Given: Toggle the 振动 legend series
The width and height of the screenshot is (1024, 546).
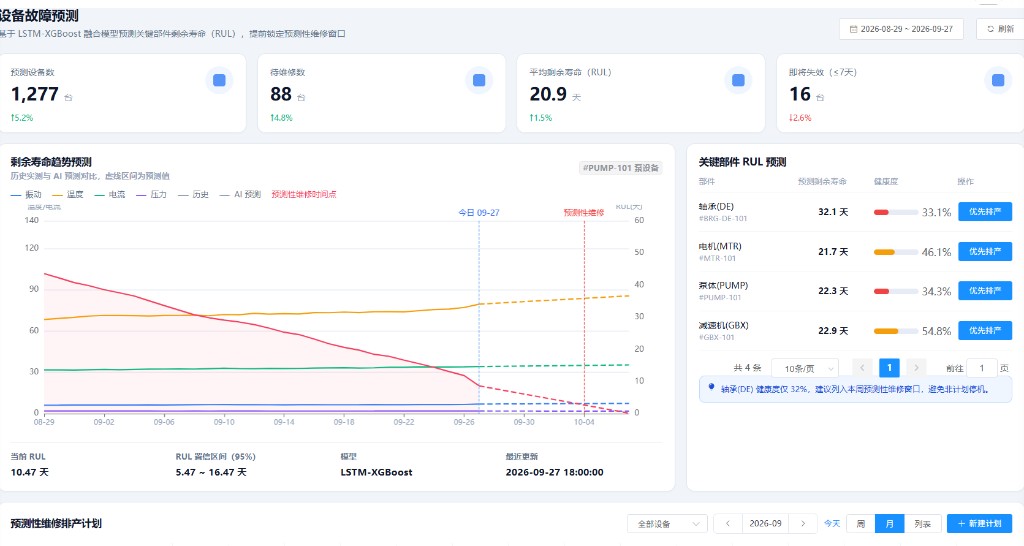Looking at the screenshot, I should click(26, 195).
